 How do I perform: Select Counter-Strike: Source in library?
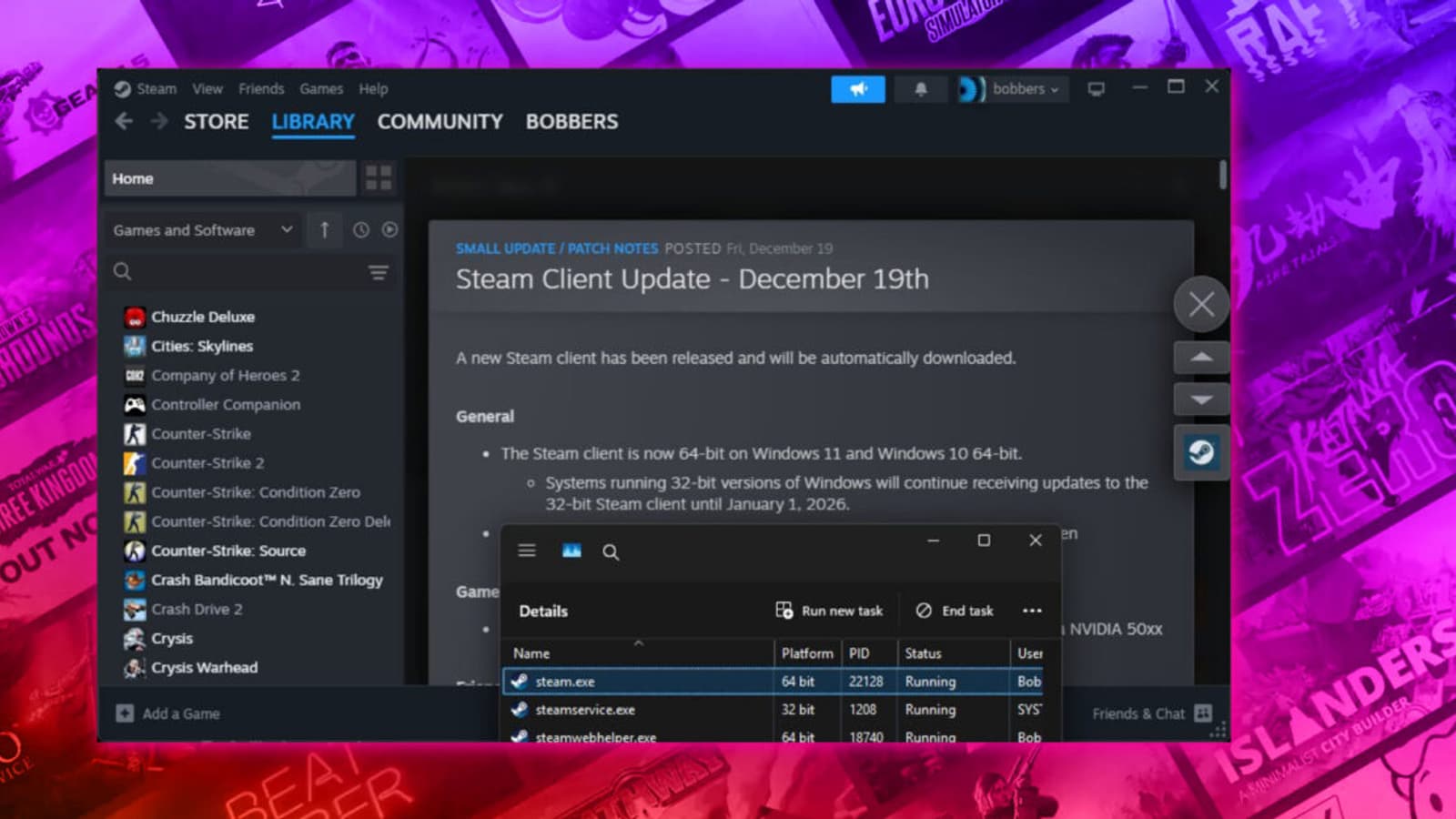(x=228, y=551)
